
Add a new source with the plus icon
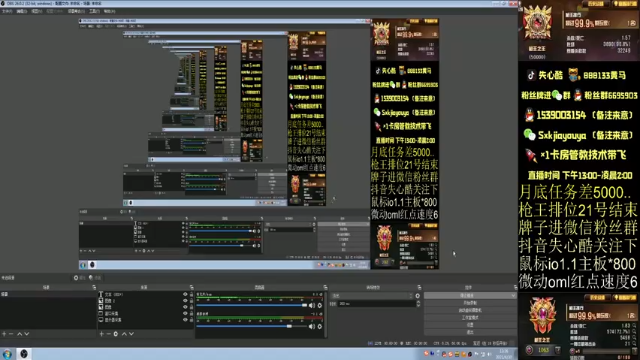[102, 334]
